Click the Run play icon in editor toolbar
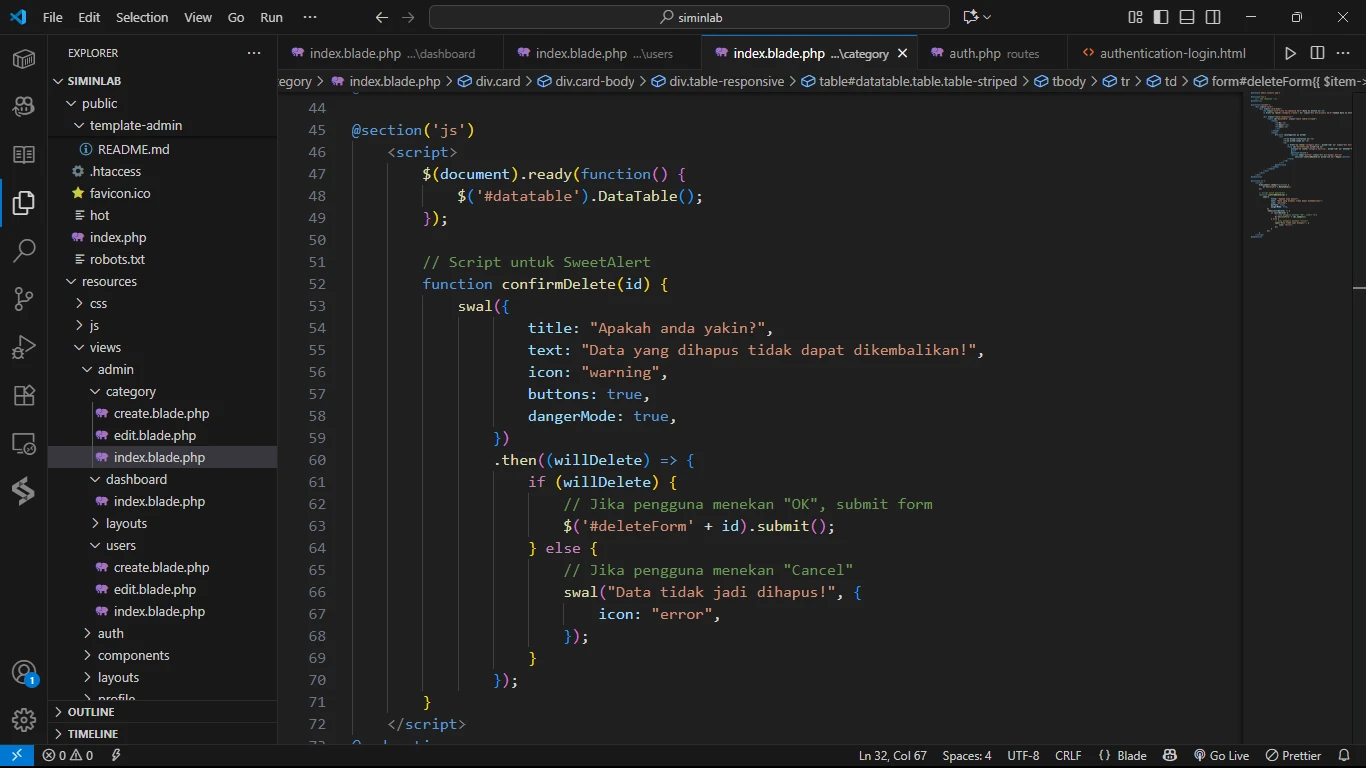Screen dimensions: 1366x768 coord(1290,53)
